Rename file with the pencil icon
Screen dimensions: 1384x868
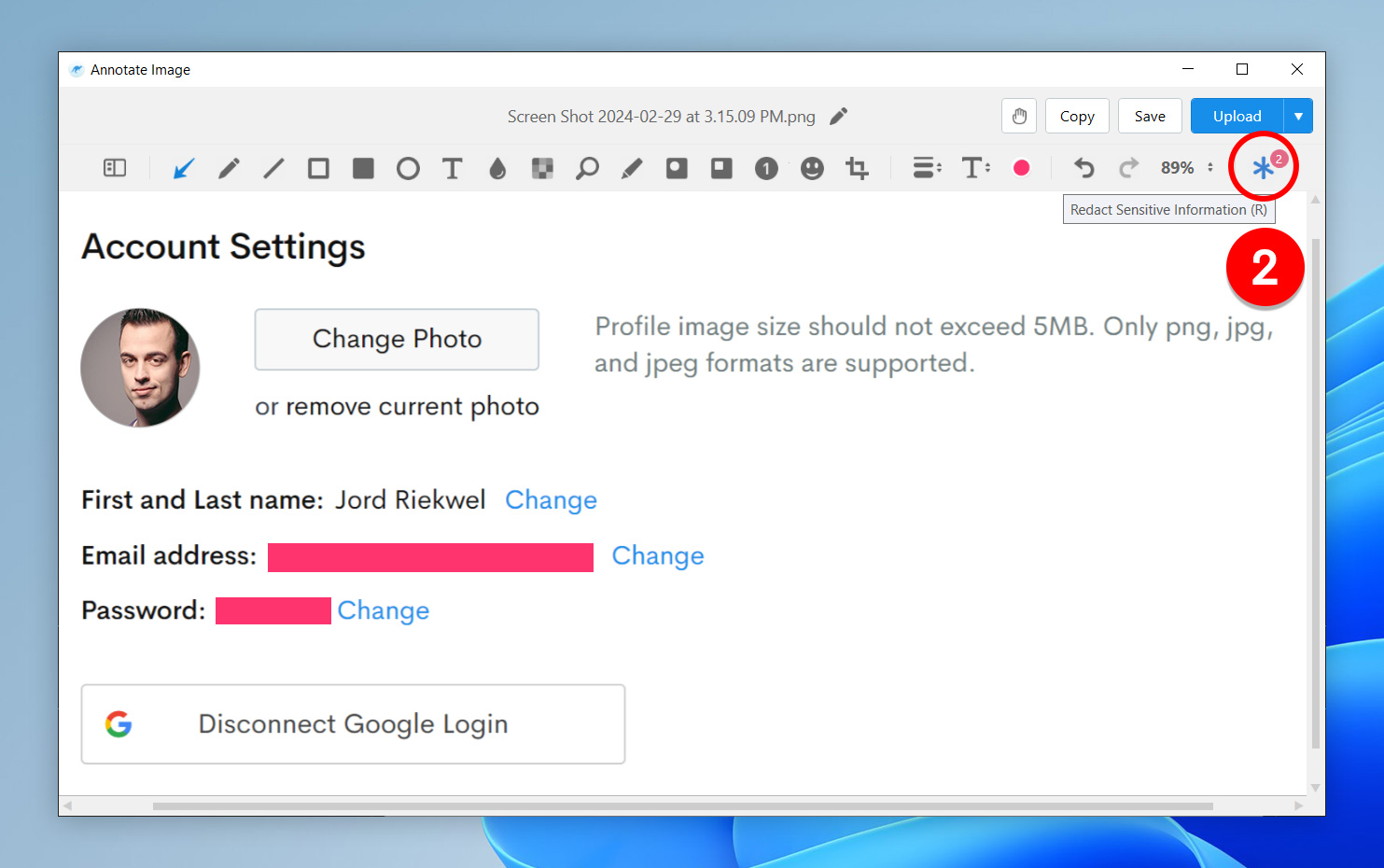coord(839,116)
